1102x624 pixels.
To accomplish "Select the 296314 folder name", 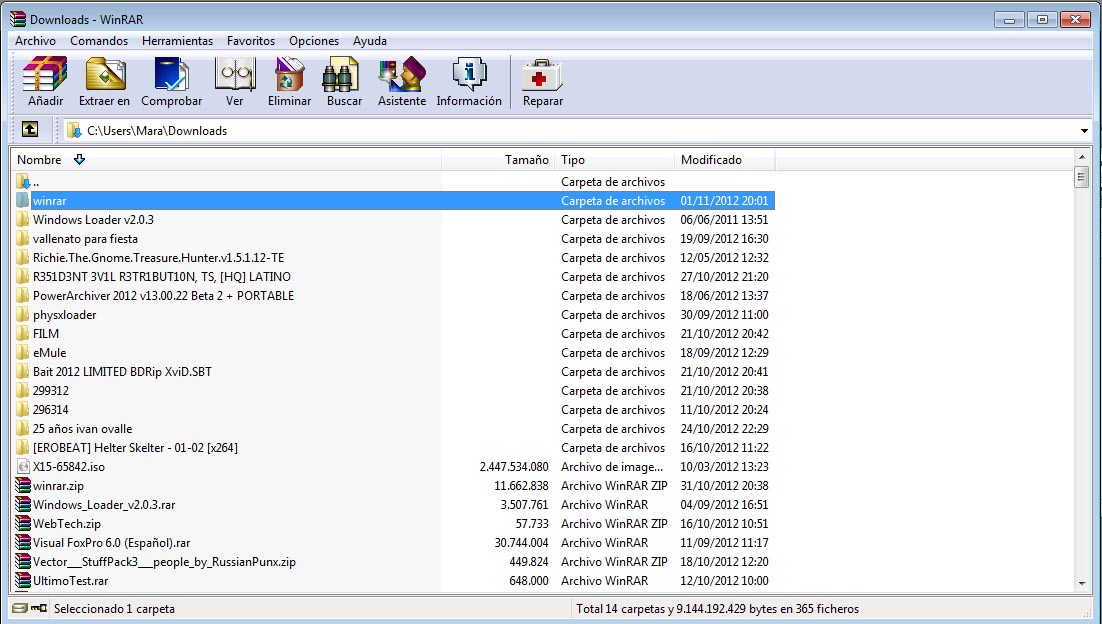I will coord(51,410).
